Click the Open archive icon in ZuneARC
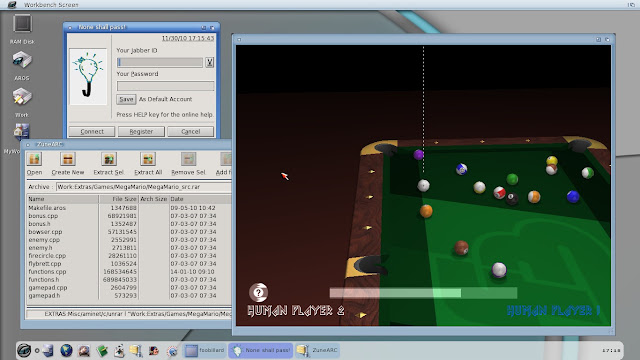640x360 pixels. click(x=35, y=159)
